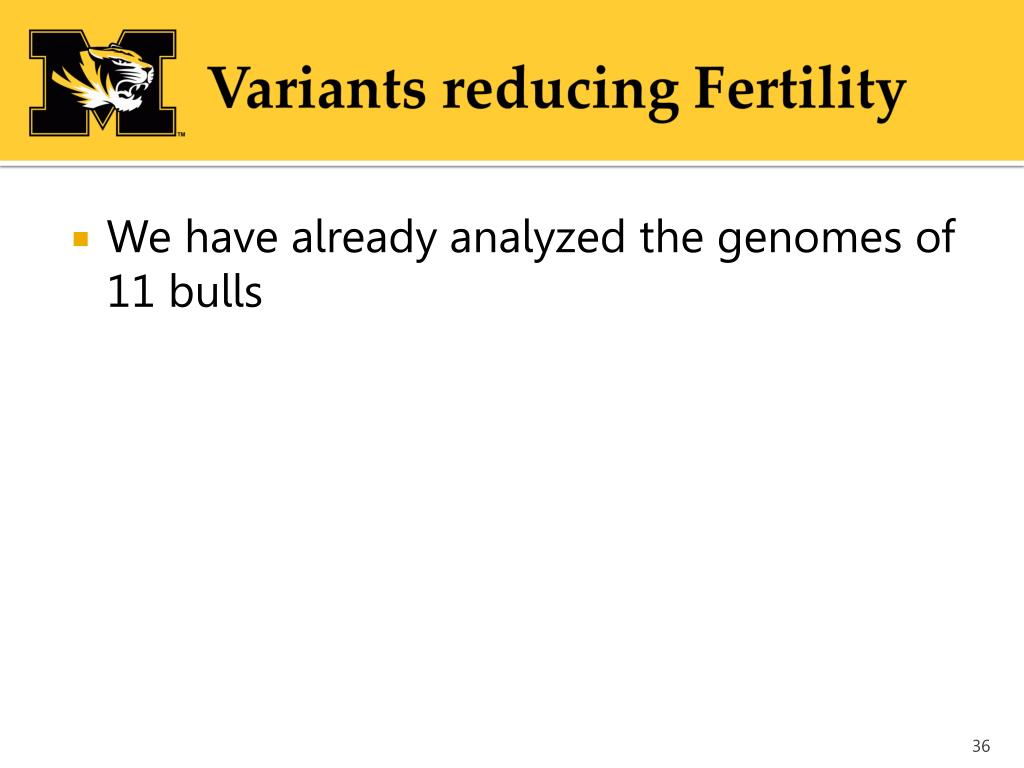Click the word reducing in the title
Image resolution: width=1024 pixels, height=768 pixels.
pos(560,91)
